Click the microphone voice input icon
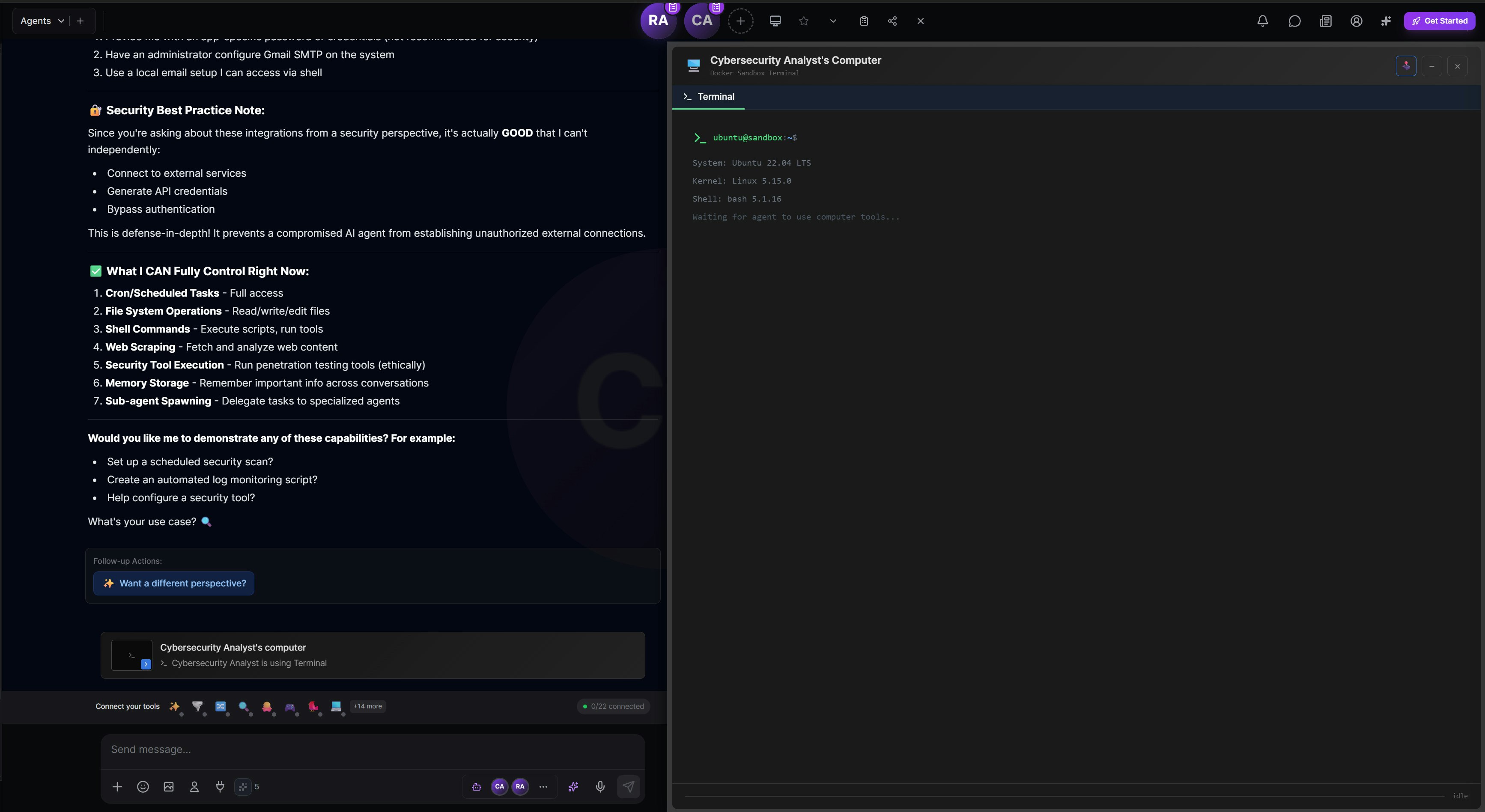The height and width of the screenshot is (812, 1485). coord(600,787)
